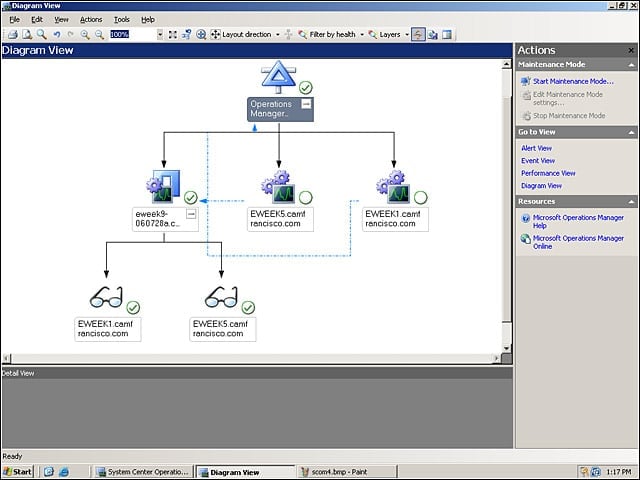Open Diagram View link in Actions
This screenshot has height=480, width=640.
(x=541, y=186)
